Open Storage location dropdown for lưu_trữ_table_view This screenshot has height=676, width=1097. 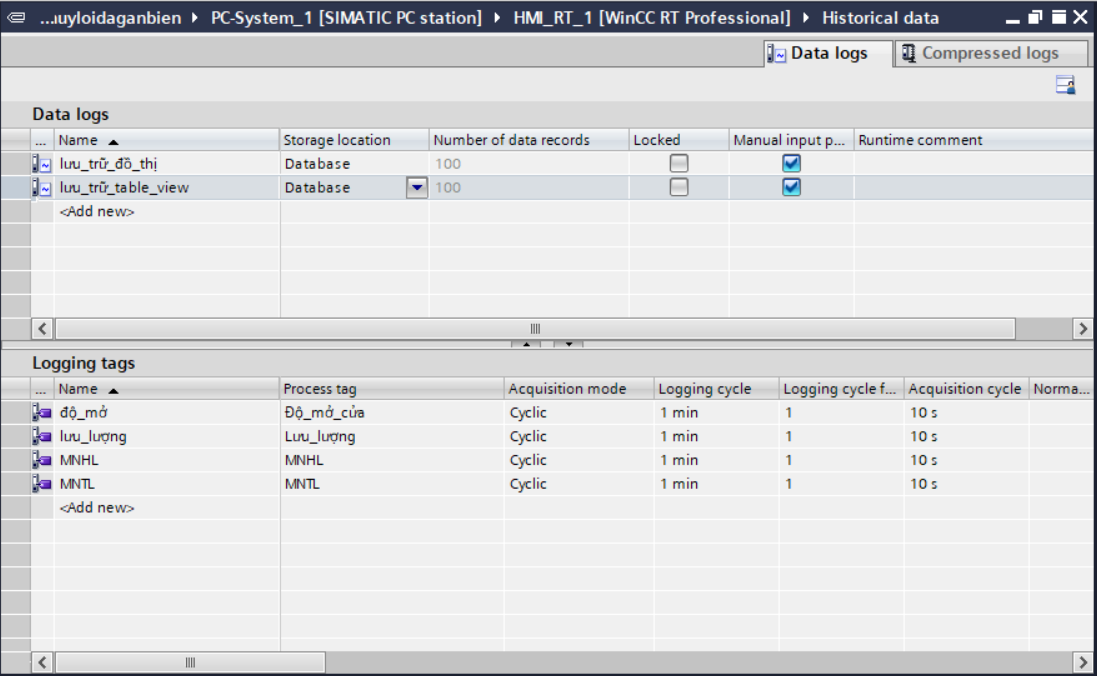point(417,188)
